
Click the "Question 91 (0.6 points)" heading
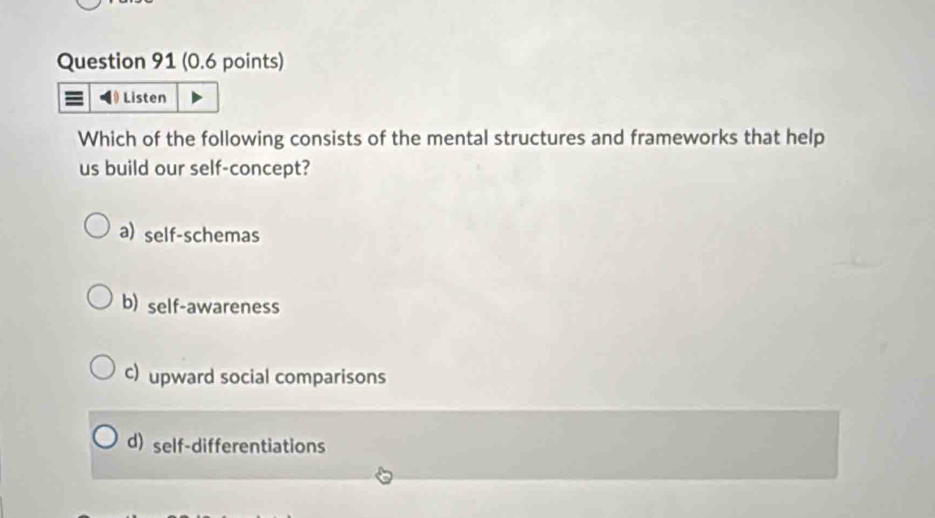(x=170, y=61)
